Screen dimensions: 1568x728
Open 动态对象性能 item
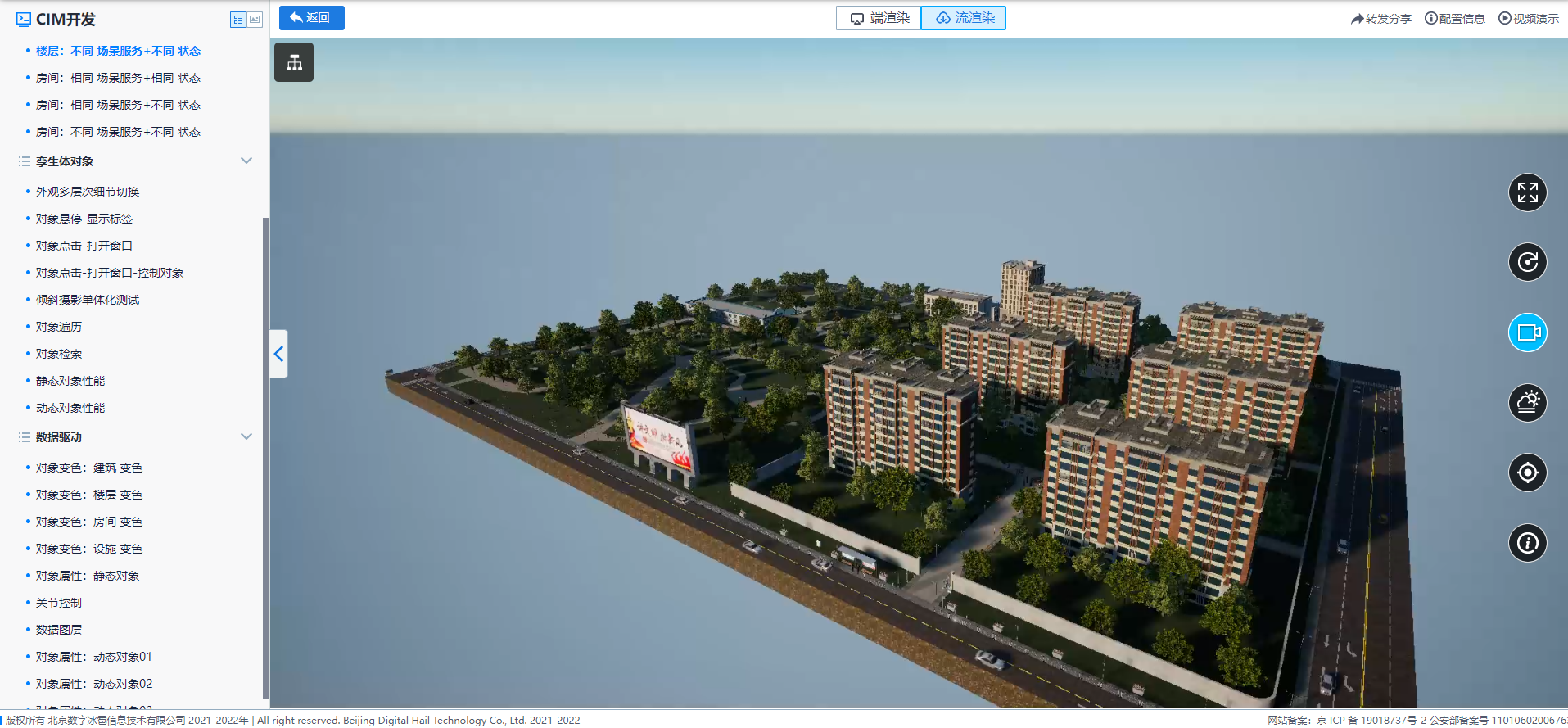[x=70, y=408]
